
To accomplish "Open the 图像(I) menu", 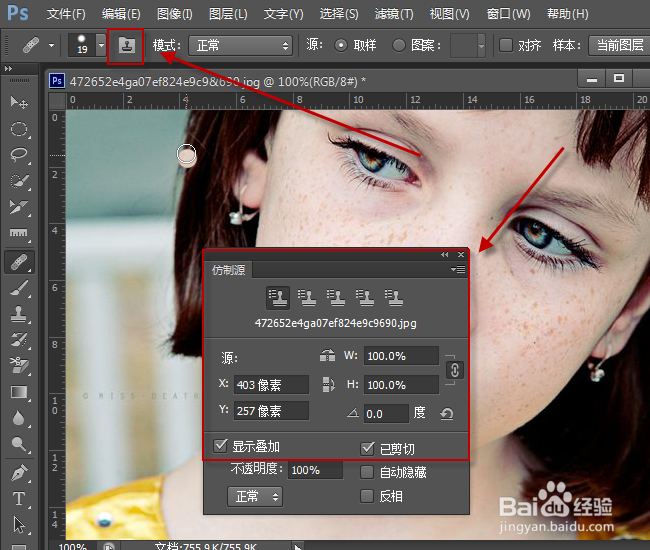I will pos(175,14).
